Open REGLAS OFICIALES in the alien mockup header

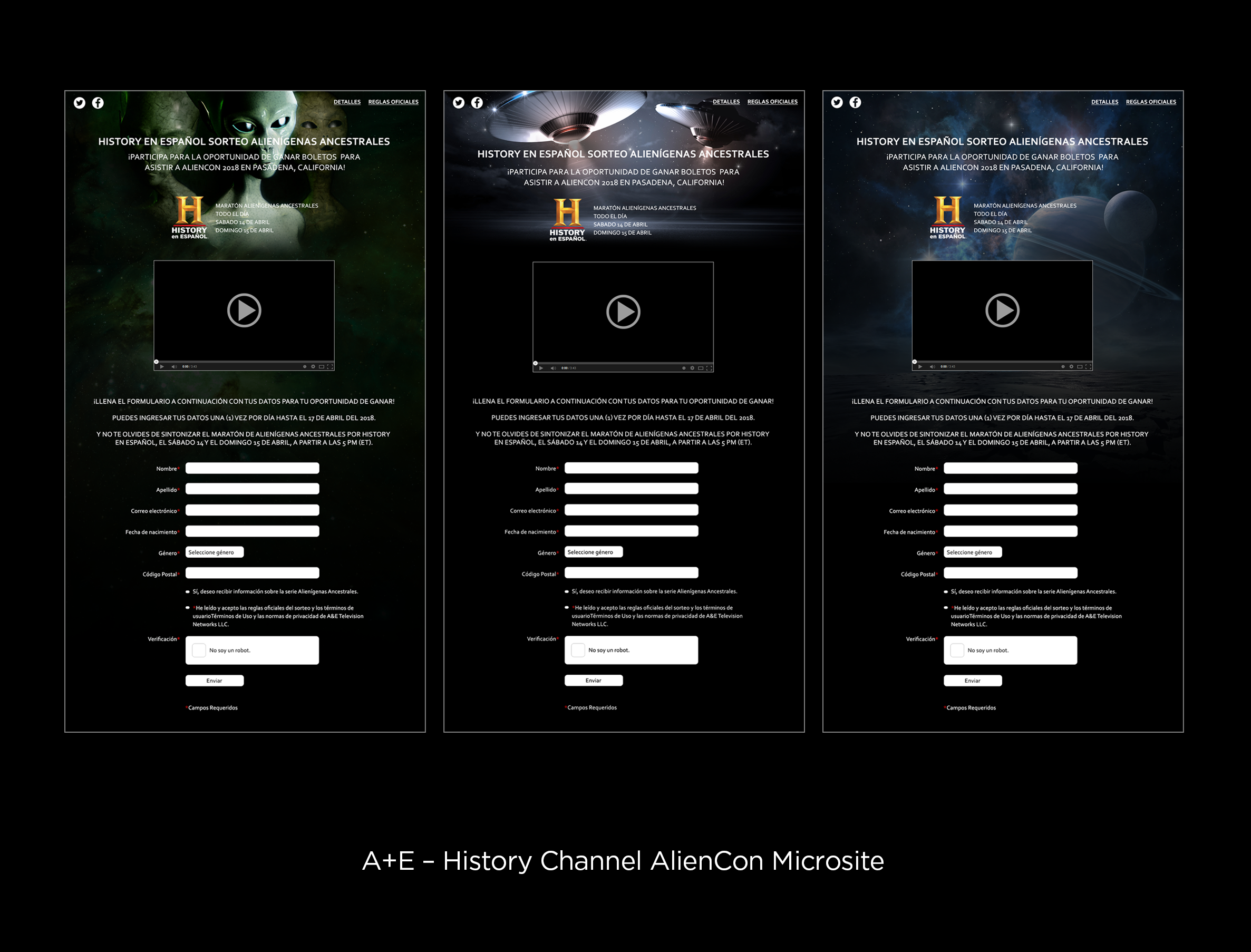tap(393, 102)
